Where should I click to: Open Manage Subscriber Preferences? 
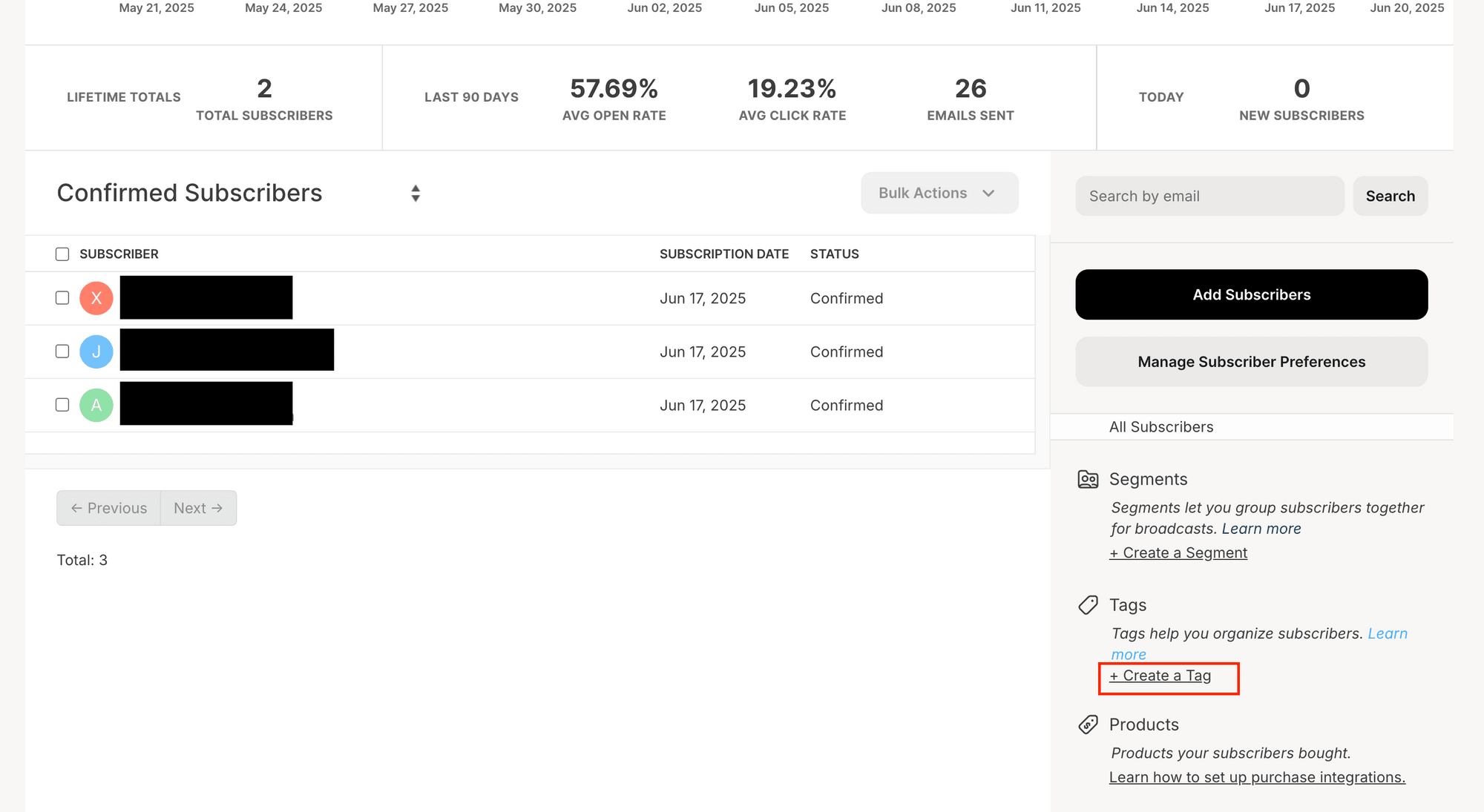[x=1252, y=362]
